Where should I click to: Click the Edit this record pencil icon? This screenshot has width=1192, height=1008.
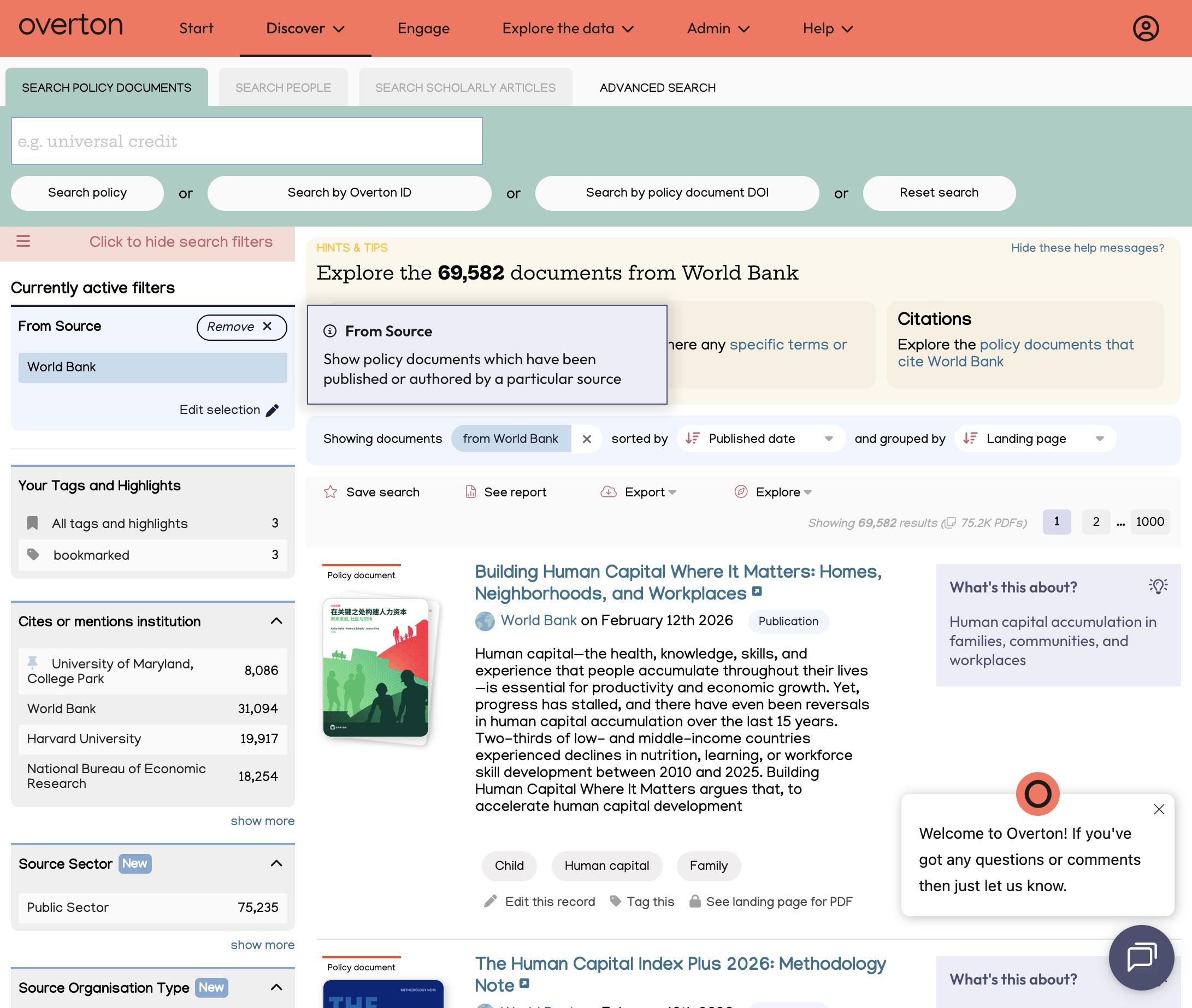[490, 901]
